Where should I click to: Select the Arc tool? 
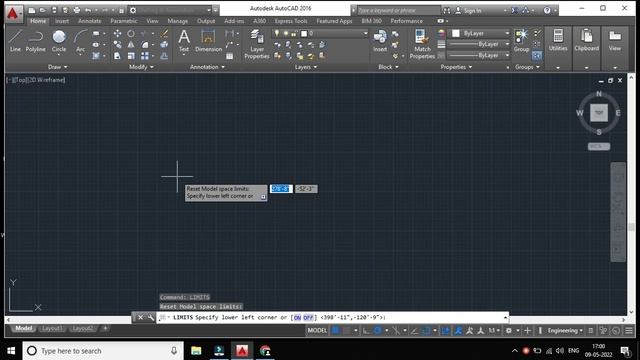point(80,41)
